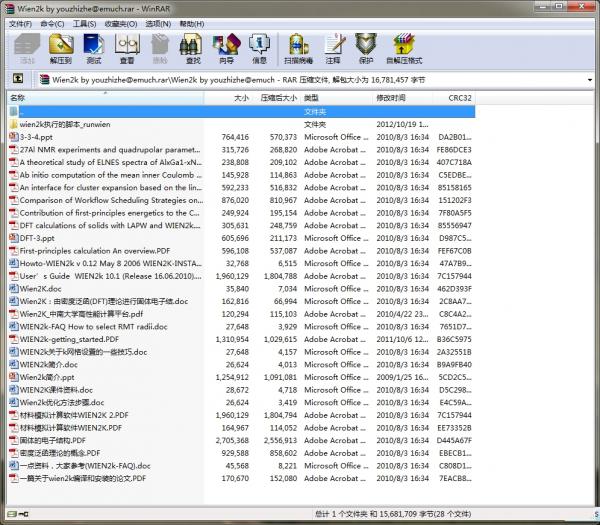Click the size value 2,705,368
Viewport: 600px width, 525px height.
point(232,440)
